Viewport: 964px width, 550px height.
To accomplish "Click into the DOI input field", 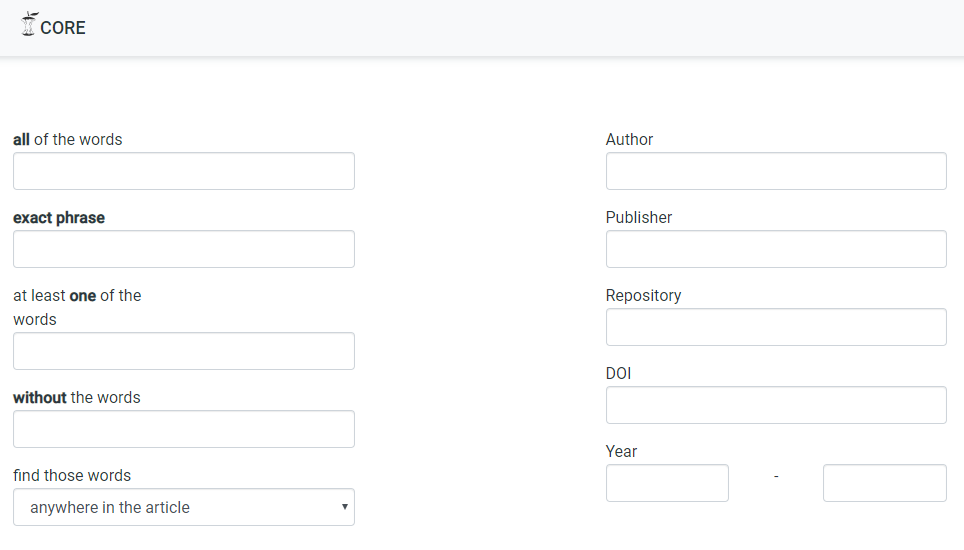I will coord(776,405).
